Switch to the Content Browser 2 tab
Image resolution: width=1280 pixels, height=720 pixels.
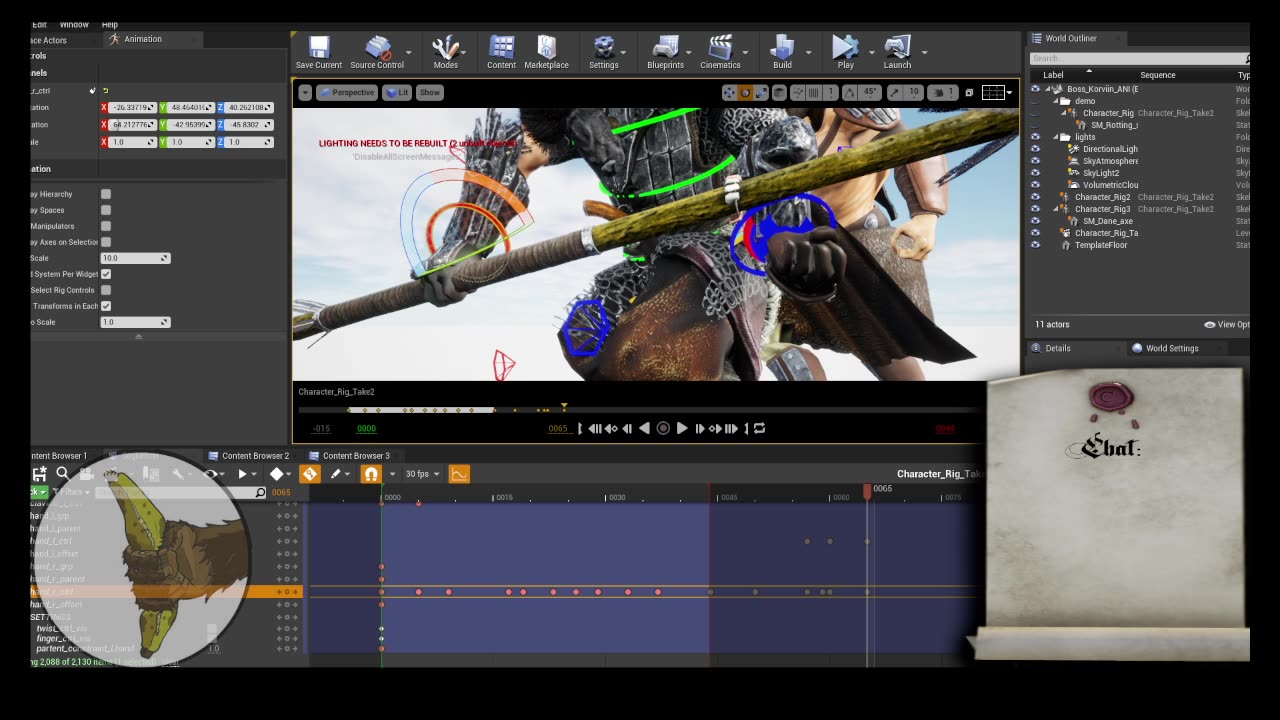[x=248, y=456]
